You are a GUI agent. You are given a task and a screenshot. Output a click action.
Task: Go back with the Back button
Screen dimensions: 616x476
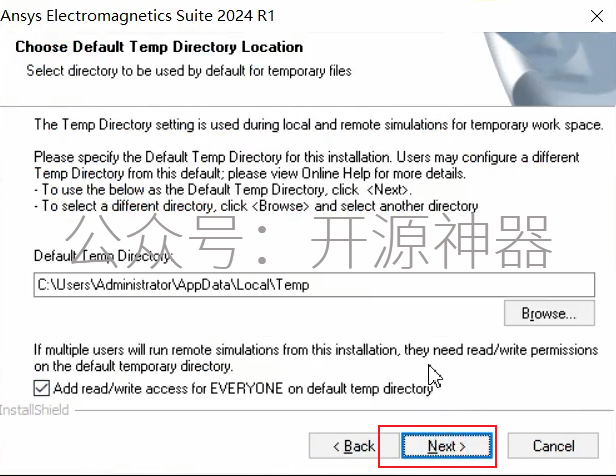(354, 446)
